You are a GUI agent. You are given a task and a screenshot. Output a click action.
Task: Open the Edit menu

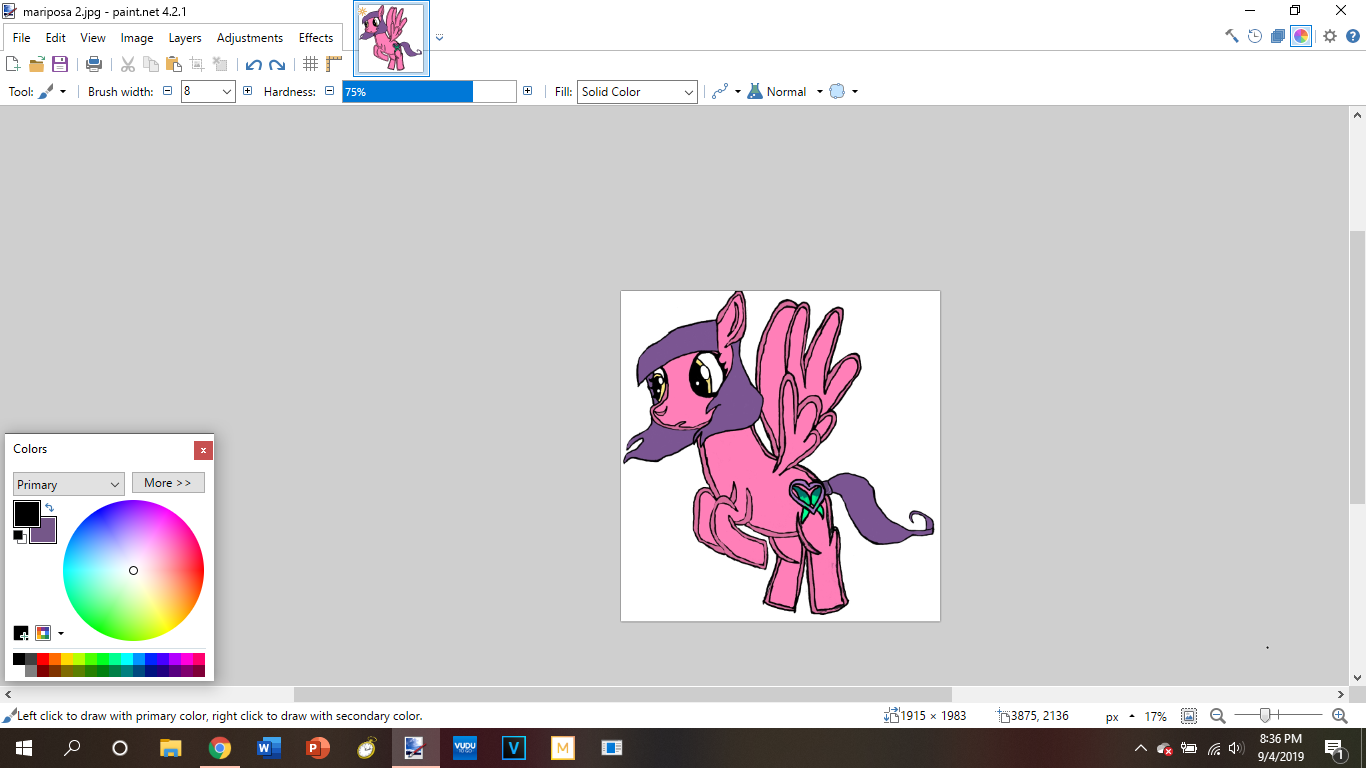[x=56, y=38]
